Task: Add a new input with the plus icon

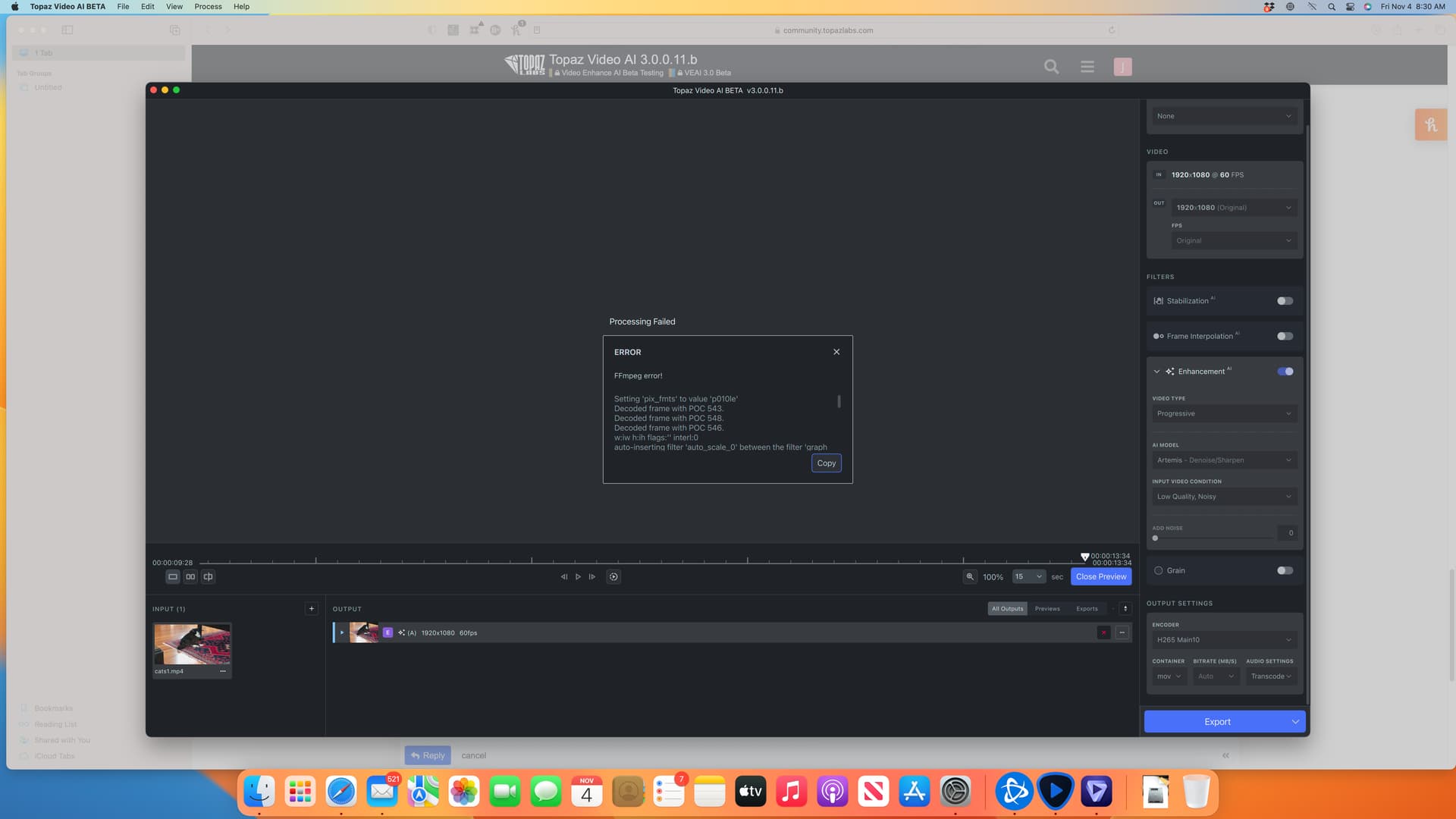Action: (311, 609)
